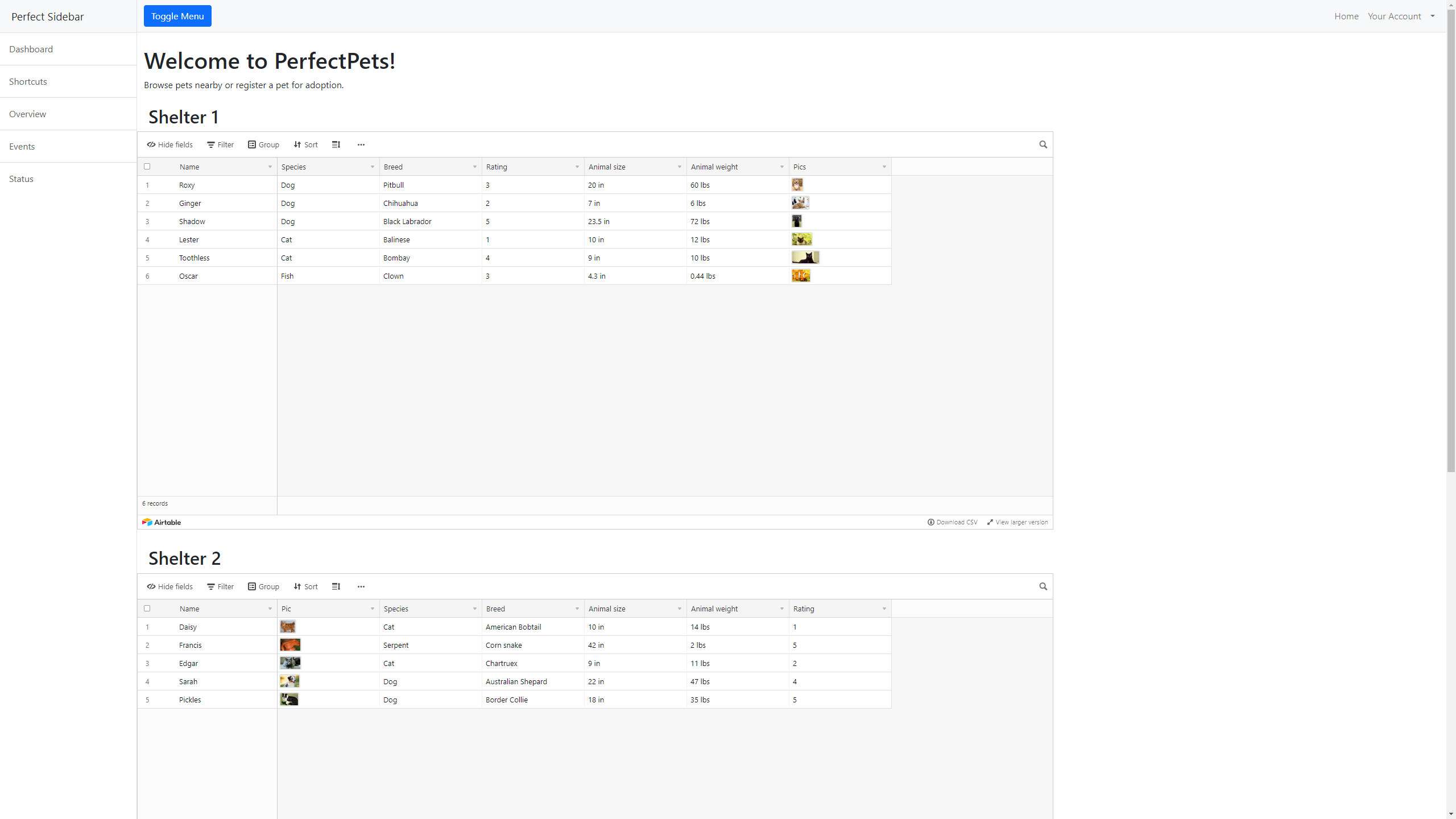Open Filter in Shelter 2 toolbar
The width and height of the screenshot is (1456, 819).
(x=220, y=586)
